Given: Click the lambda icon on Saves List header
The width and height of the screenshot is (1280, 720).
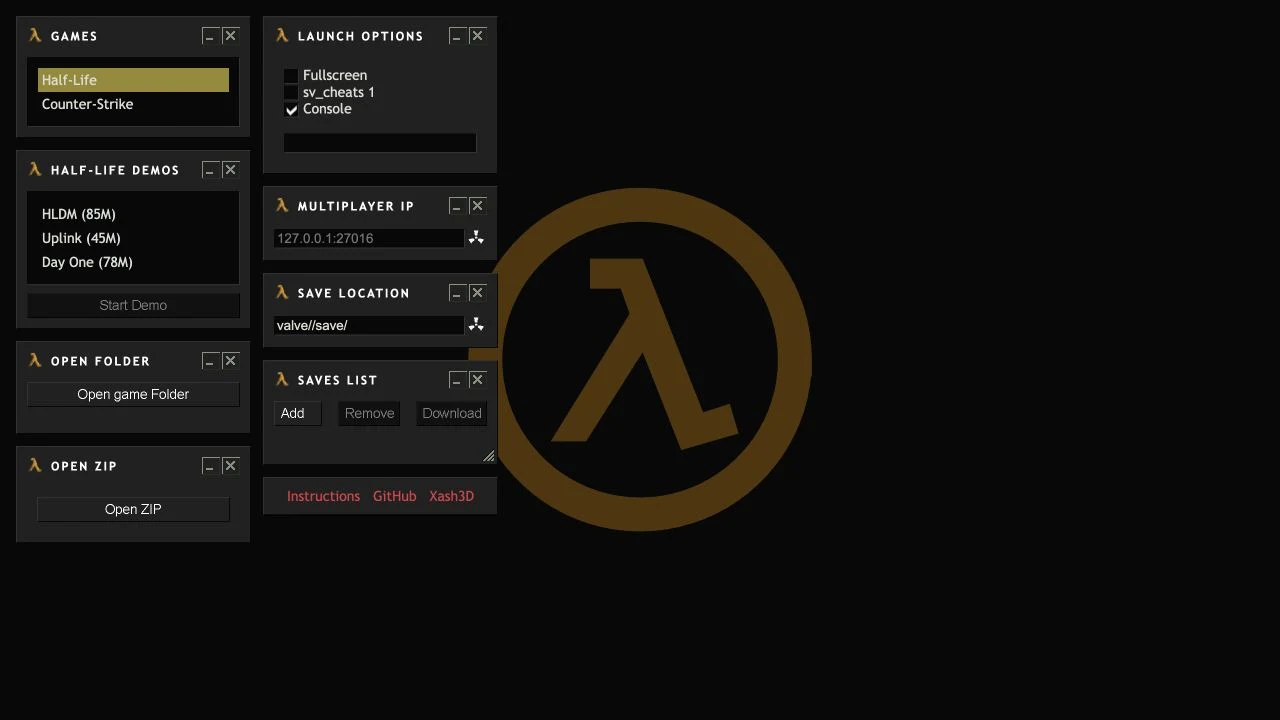Looking at the screenshot, I should [282, 379].
